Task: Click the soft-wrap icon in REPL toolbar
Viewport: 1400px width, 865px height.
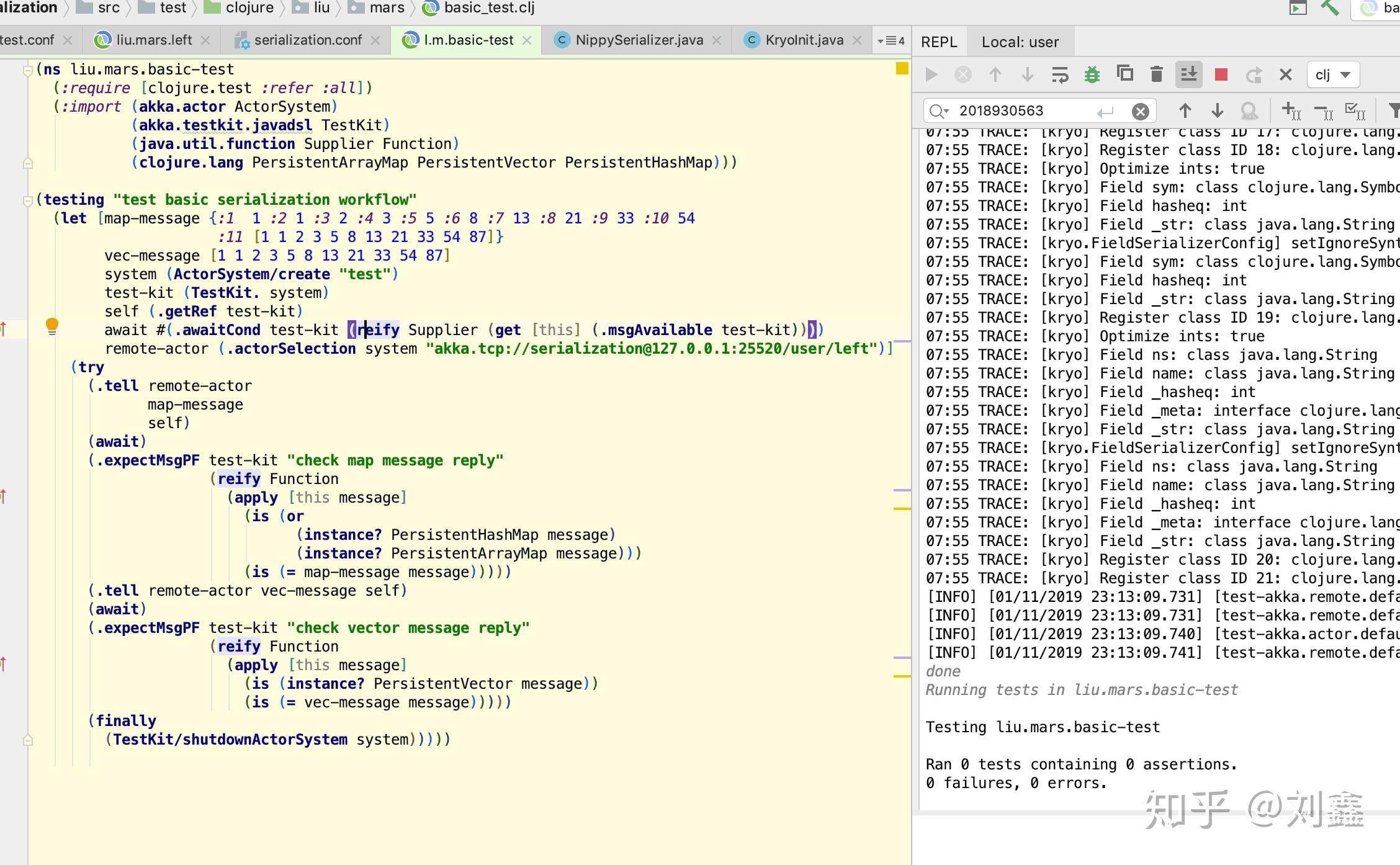Action: click(x=1059, y=75)
